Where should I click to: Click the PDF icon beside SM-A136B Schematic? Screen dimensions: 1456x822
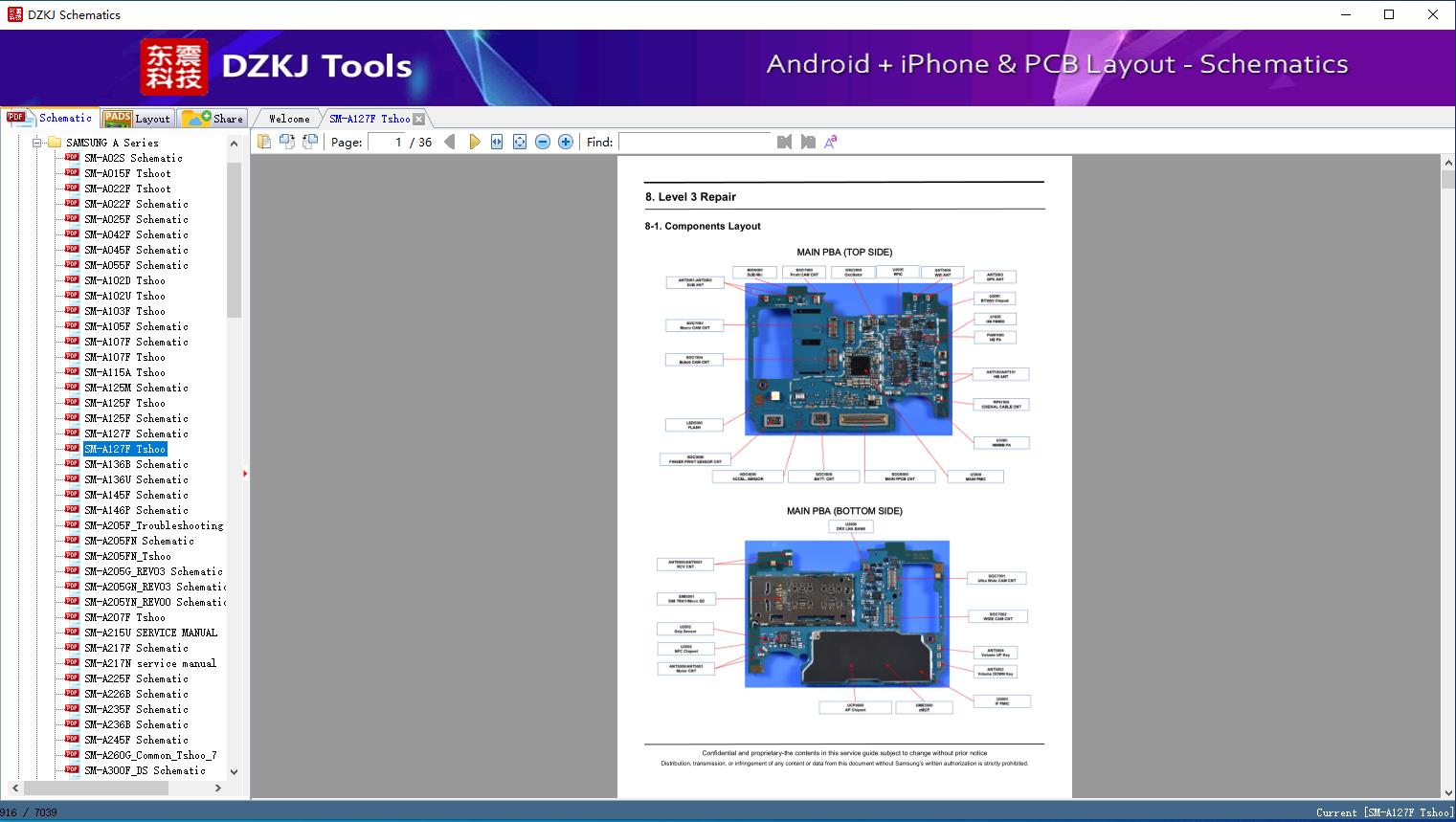click(72, 463)
